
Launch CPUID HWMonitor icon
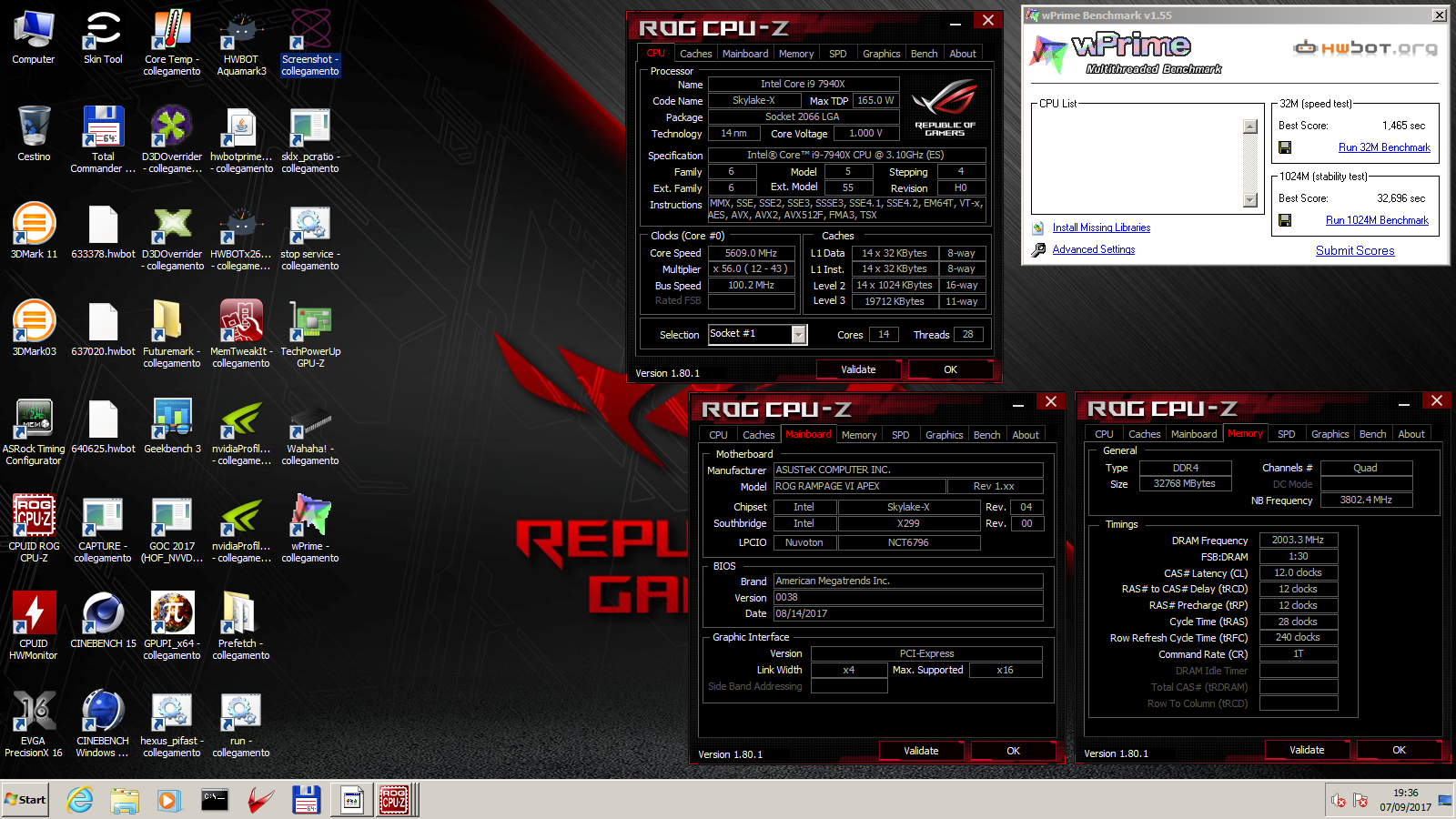click(x=34, y=626)
